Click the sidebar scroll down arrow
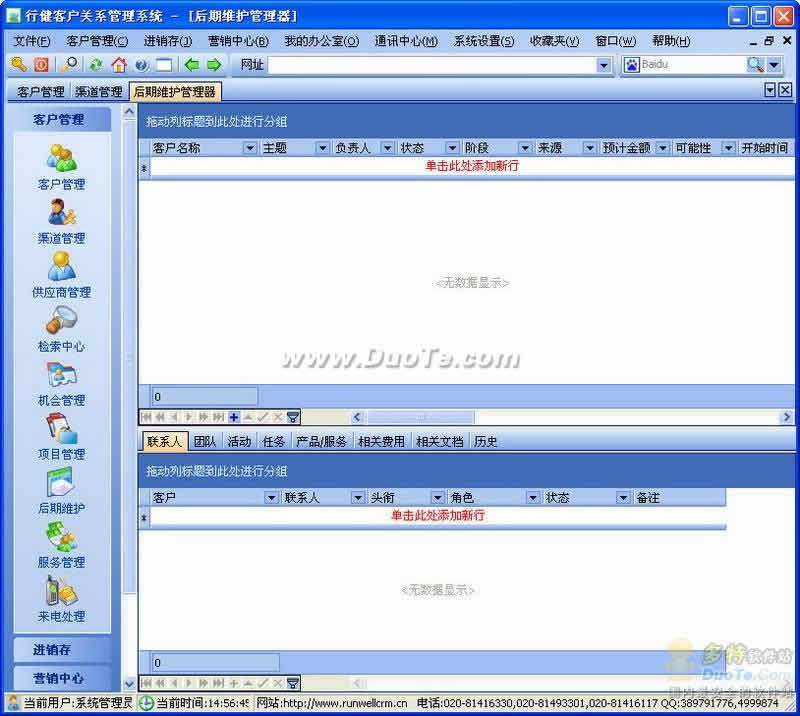This screenshot has width=800, height=716. [130, 683]
